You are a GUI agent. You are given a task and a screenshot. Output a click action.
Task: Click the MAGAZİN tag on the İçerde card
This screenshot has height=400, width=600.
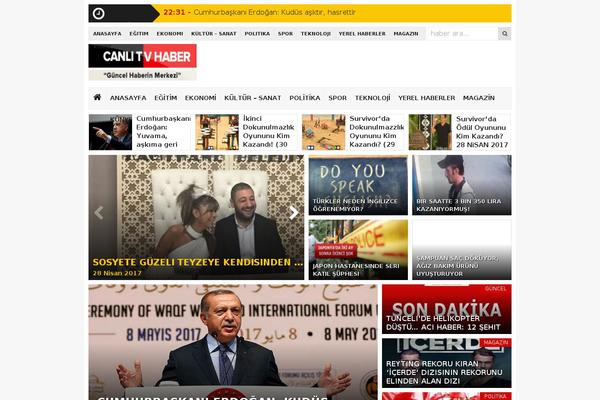pyautogui.click(x=496, y=343)
